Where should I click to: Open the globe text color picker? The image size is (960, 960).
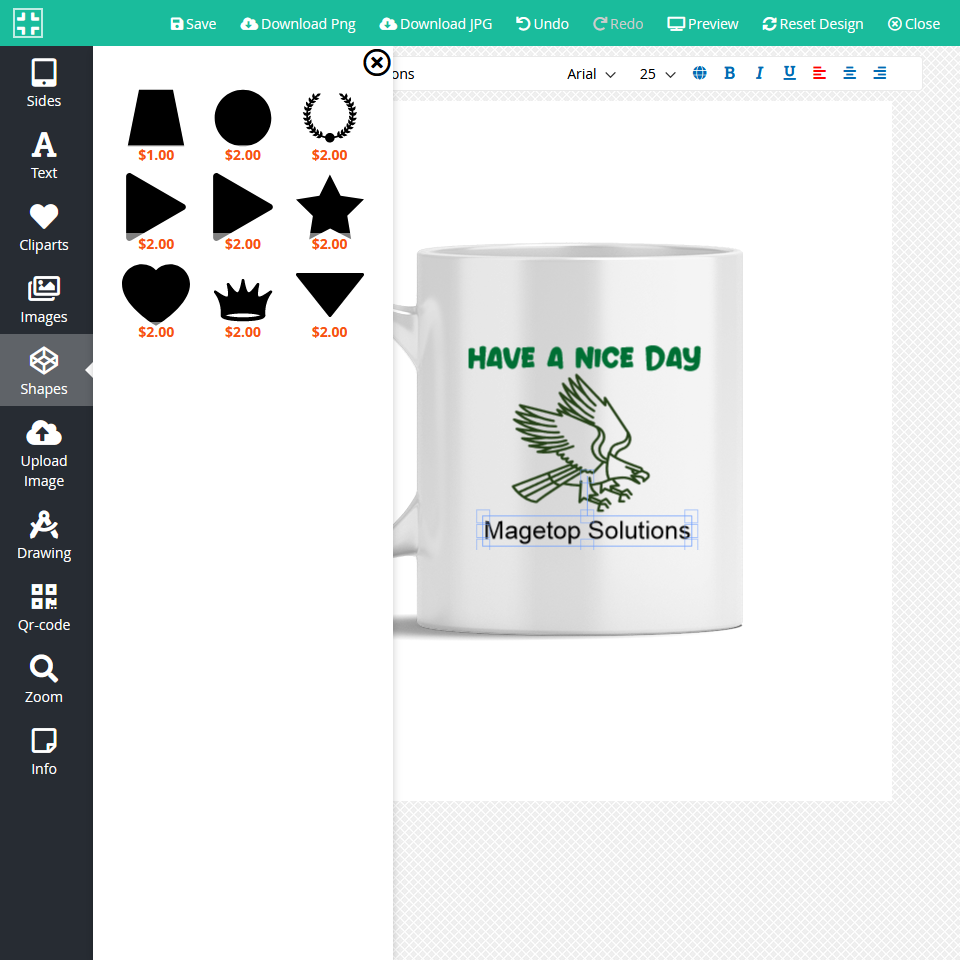pos(699,73)
